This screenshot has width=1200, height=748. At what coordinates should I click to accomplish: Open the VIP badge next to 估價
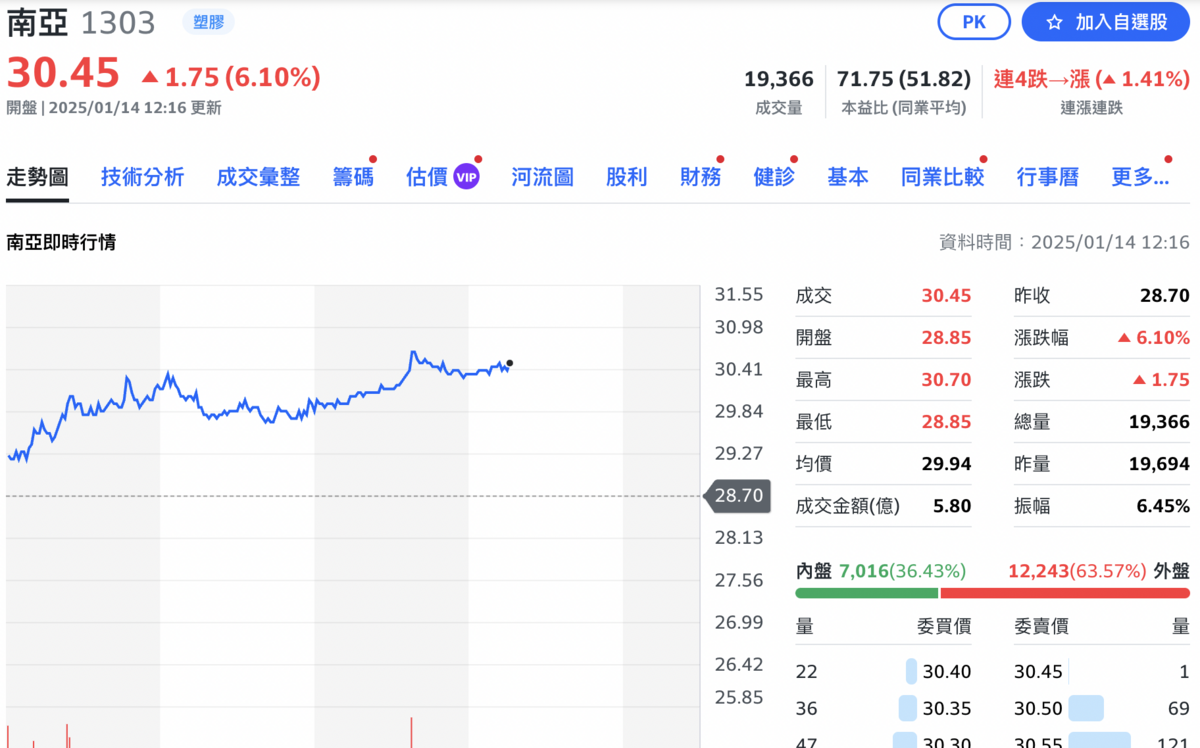(x=466, y=177)
